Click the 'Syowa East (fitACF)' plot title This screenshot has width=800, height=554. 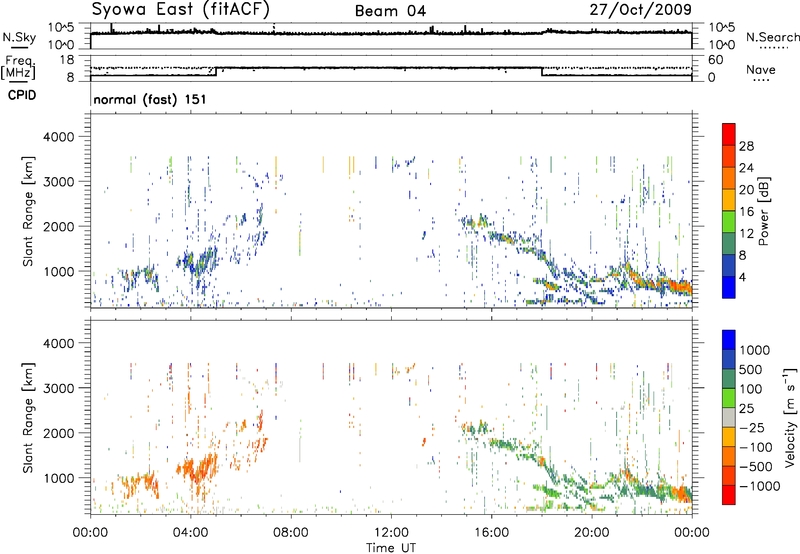coord(181,10)
